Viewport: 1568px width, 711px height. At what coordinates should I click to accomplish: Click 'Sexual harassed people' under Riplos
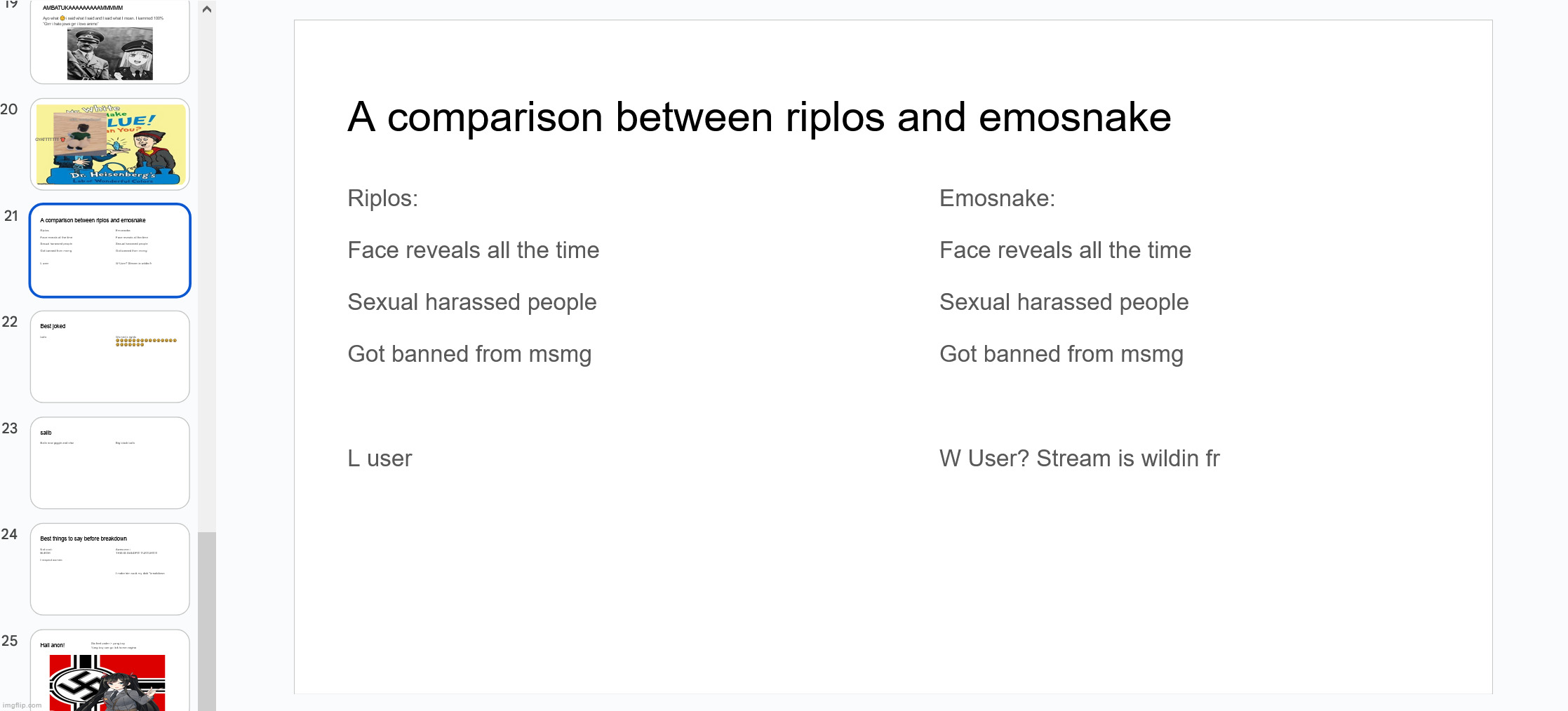[x=471, y=302]
